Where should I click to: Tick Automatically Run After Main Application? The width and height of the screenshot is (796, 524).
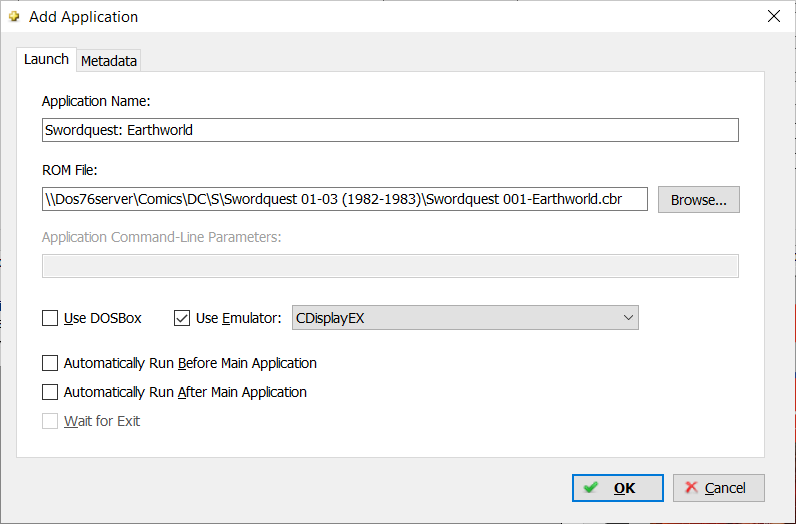point(50,392)
